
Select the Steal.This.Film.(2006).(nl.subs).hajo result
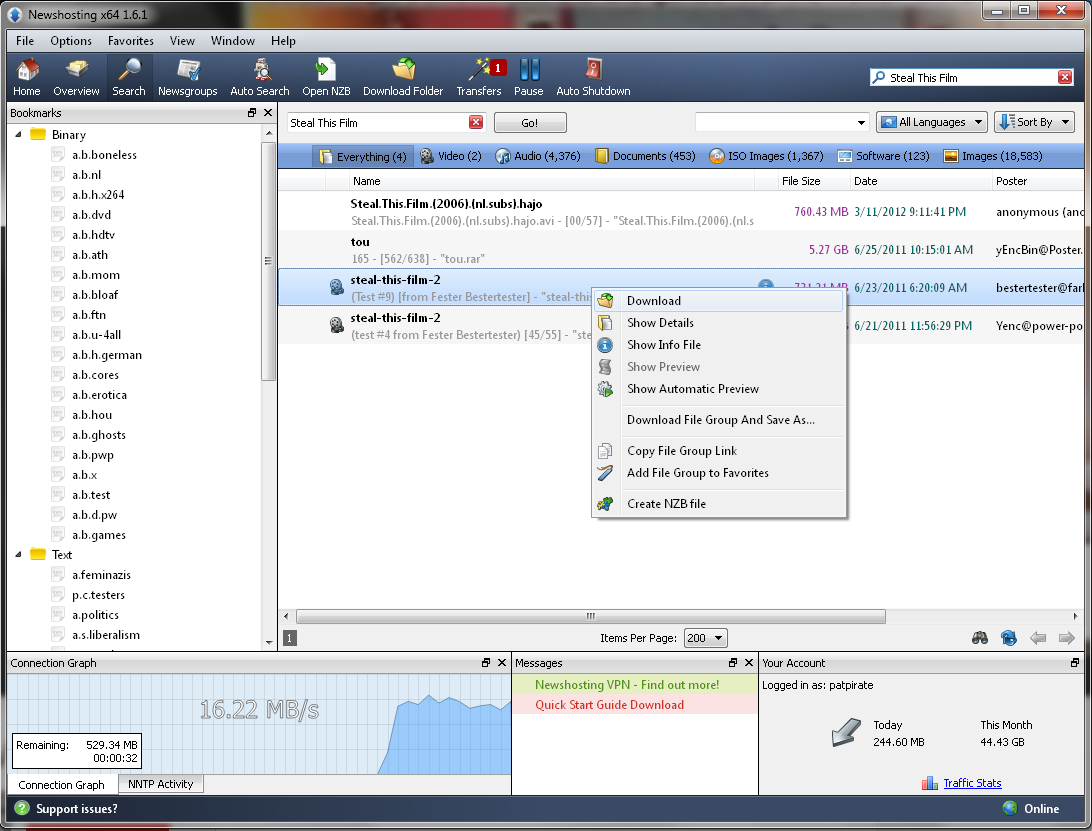click(x=681, y=212)
